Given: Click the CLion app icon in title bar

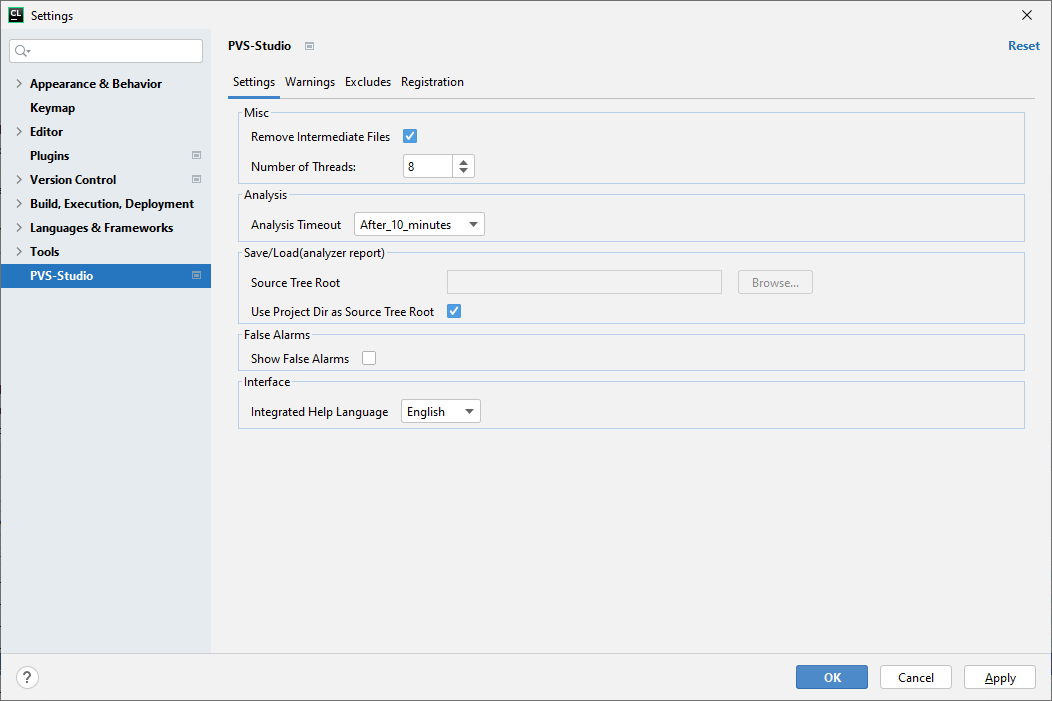Looking at the screenshot, I should [x=15, y=15].
